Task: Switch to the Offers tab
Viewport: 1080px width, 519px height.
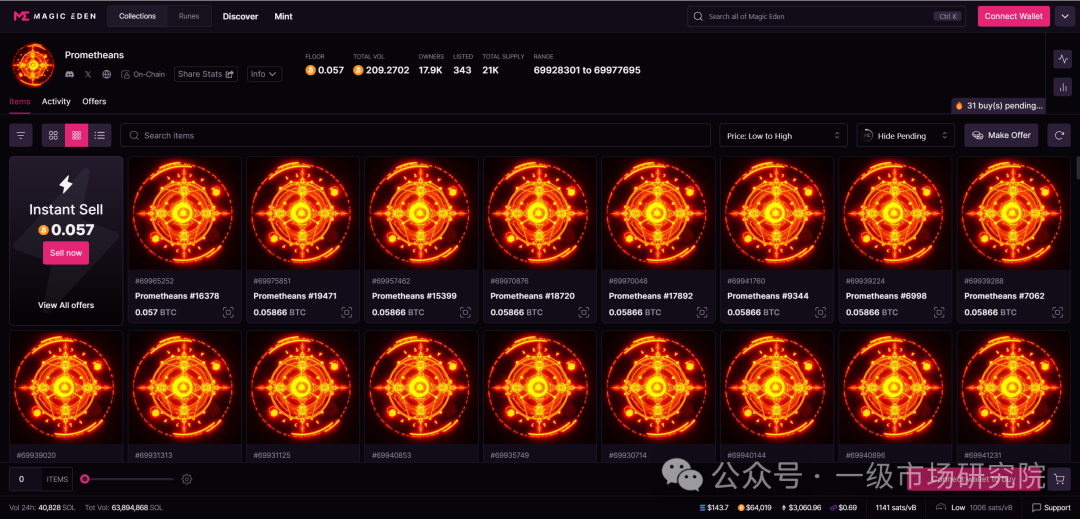Action: pos(94,101)
